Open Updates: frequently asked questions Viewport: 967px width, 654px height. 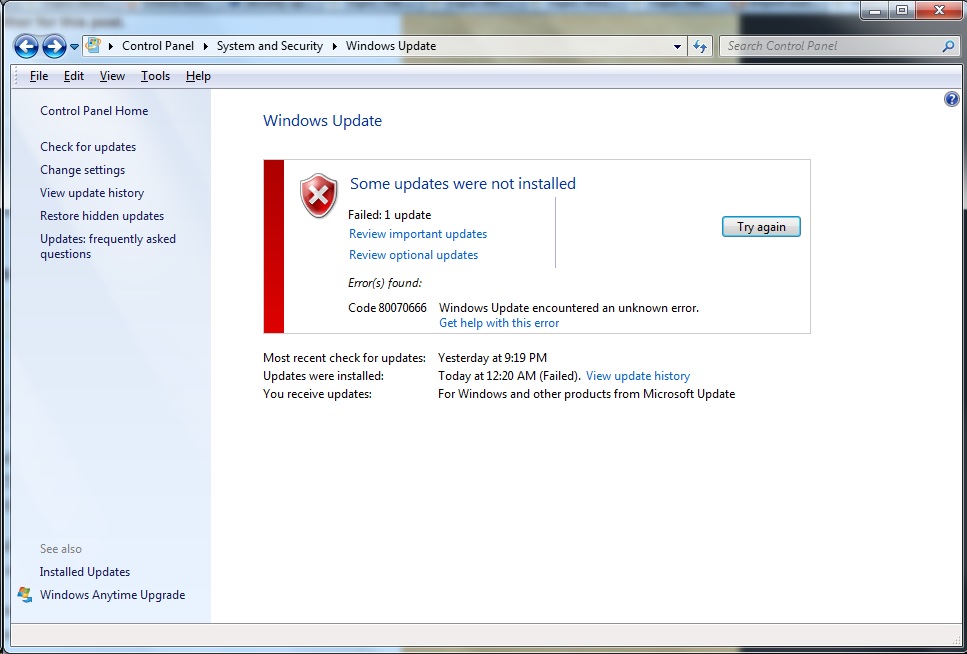point(108,246)
